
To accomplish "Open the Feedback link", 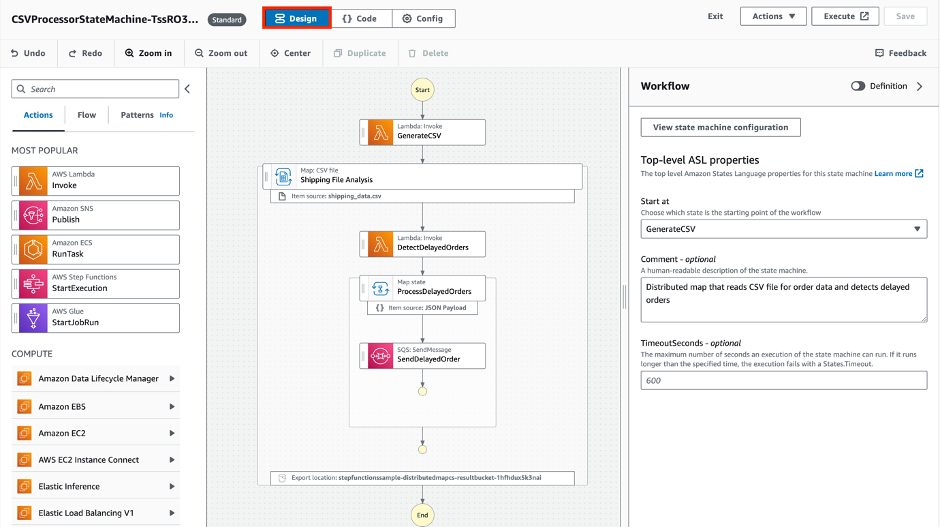I will click(x=901, y=53).
